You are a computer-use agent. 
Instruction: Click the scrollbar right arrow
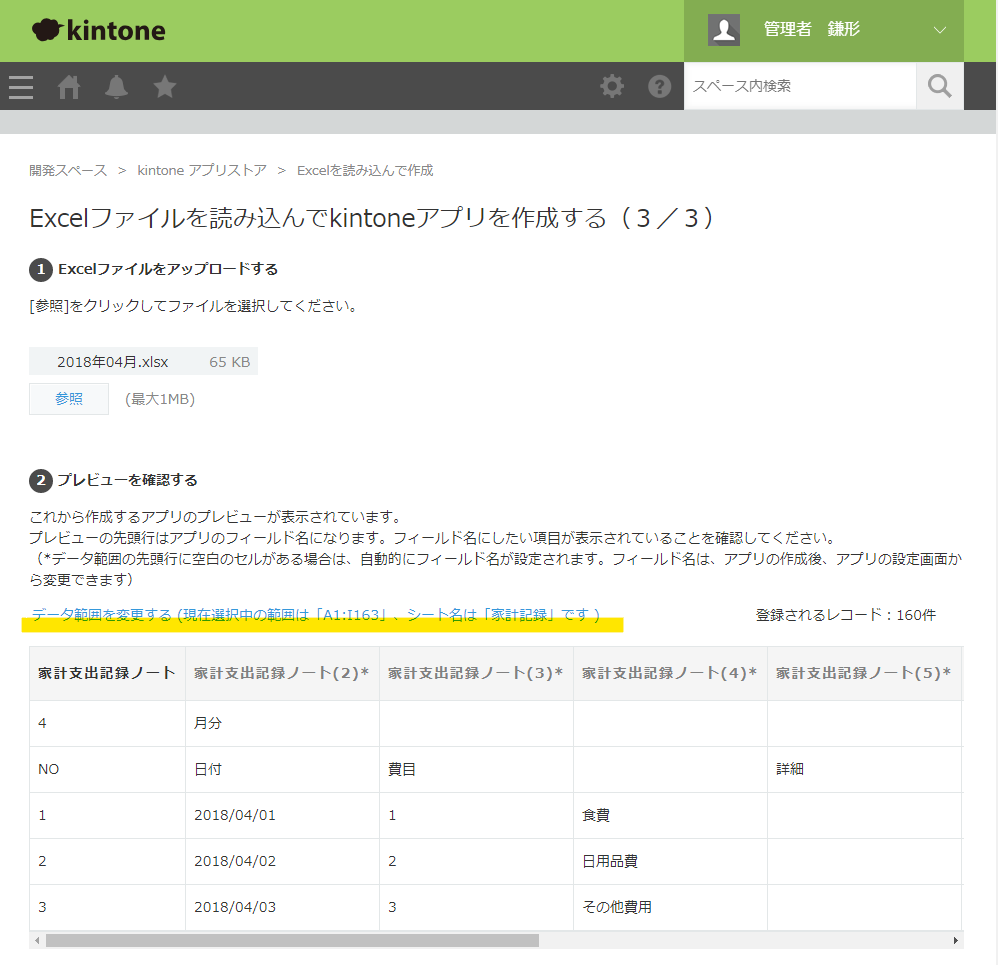click(955, 941)
